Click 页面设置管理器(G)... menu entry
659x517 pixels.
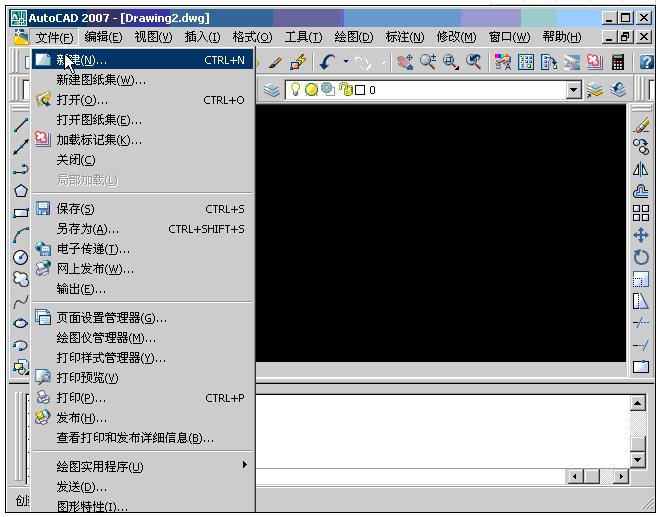tap(111, 318)
